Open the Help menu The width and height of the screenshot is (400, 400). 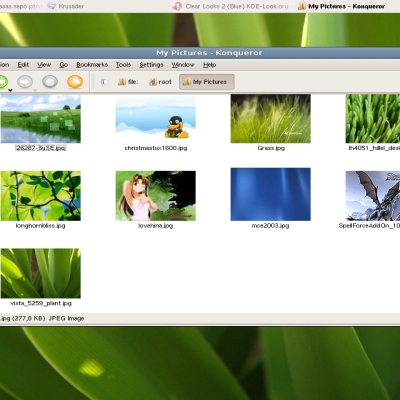pos(210,65)
